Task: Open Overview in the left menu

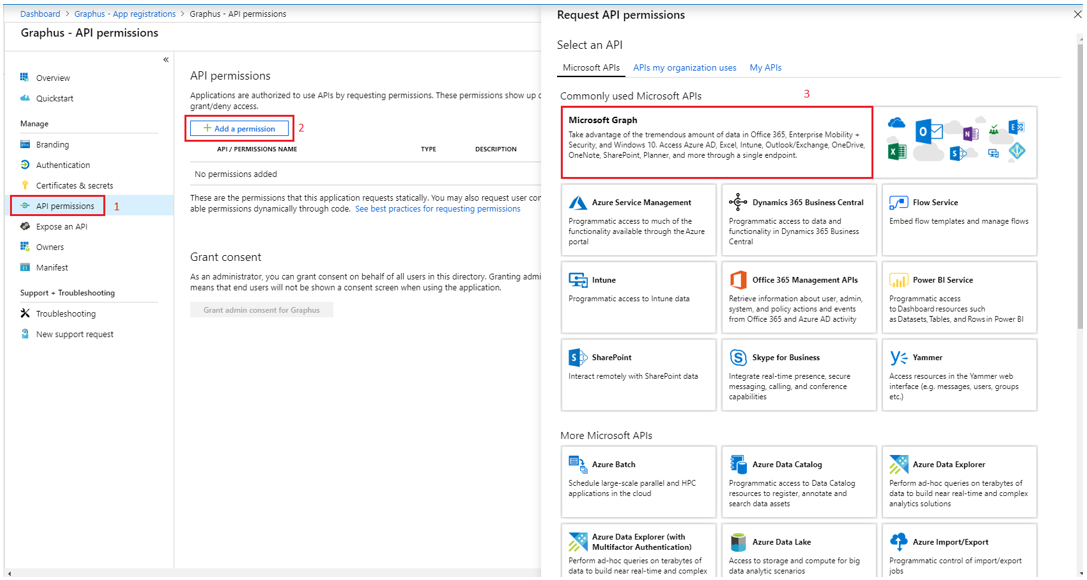Action: click(x=53, y=78)
